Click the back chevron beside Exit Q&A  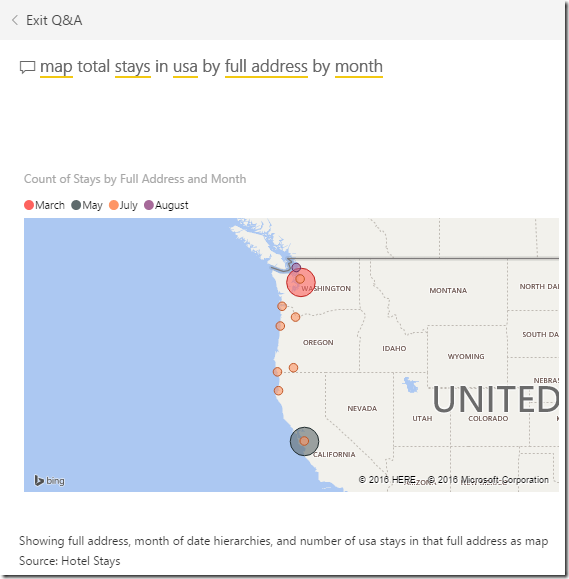(x=15, y=20)
